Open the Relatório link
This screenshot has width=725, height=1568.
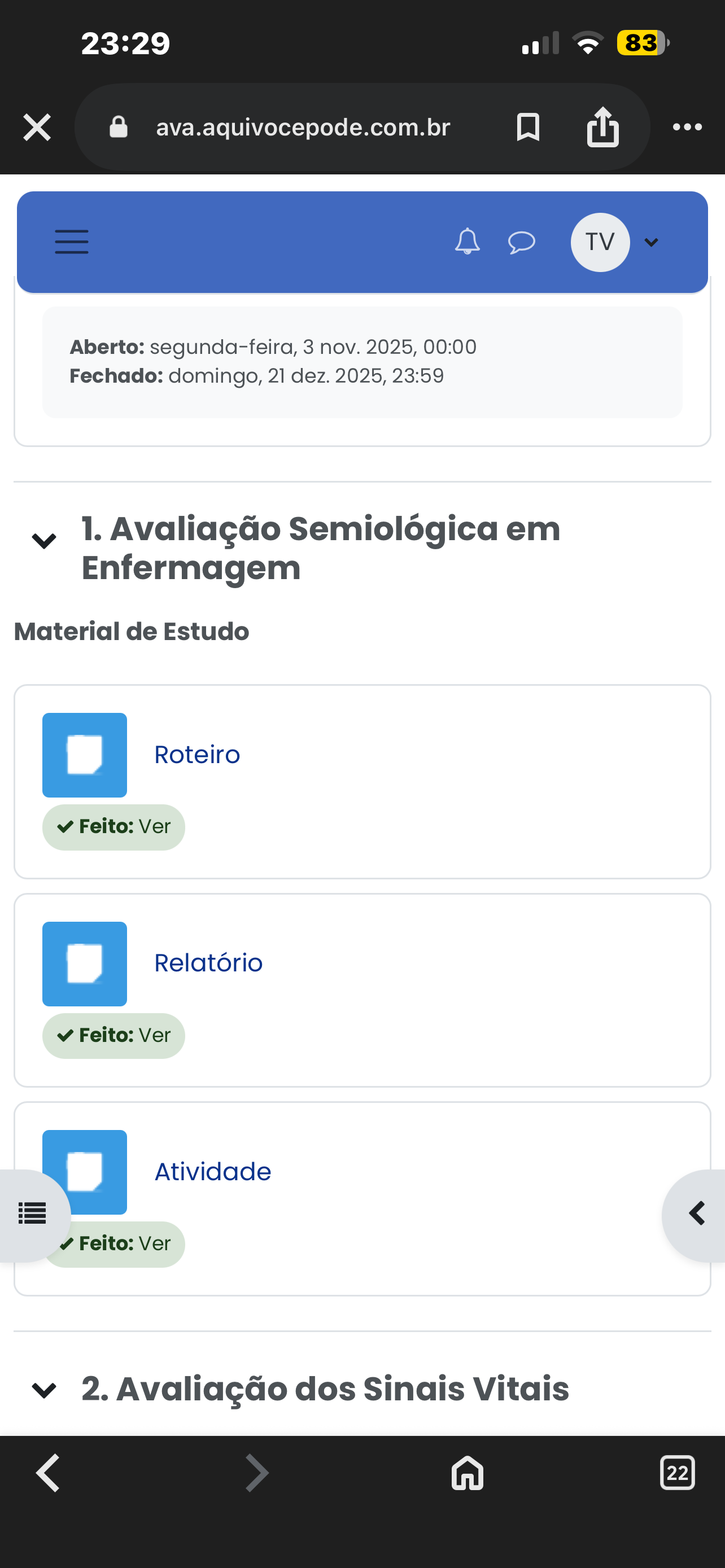pyautogui.click(x=208, y=963)
